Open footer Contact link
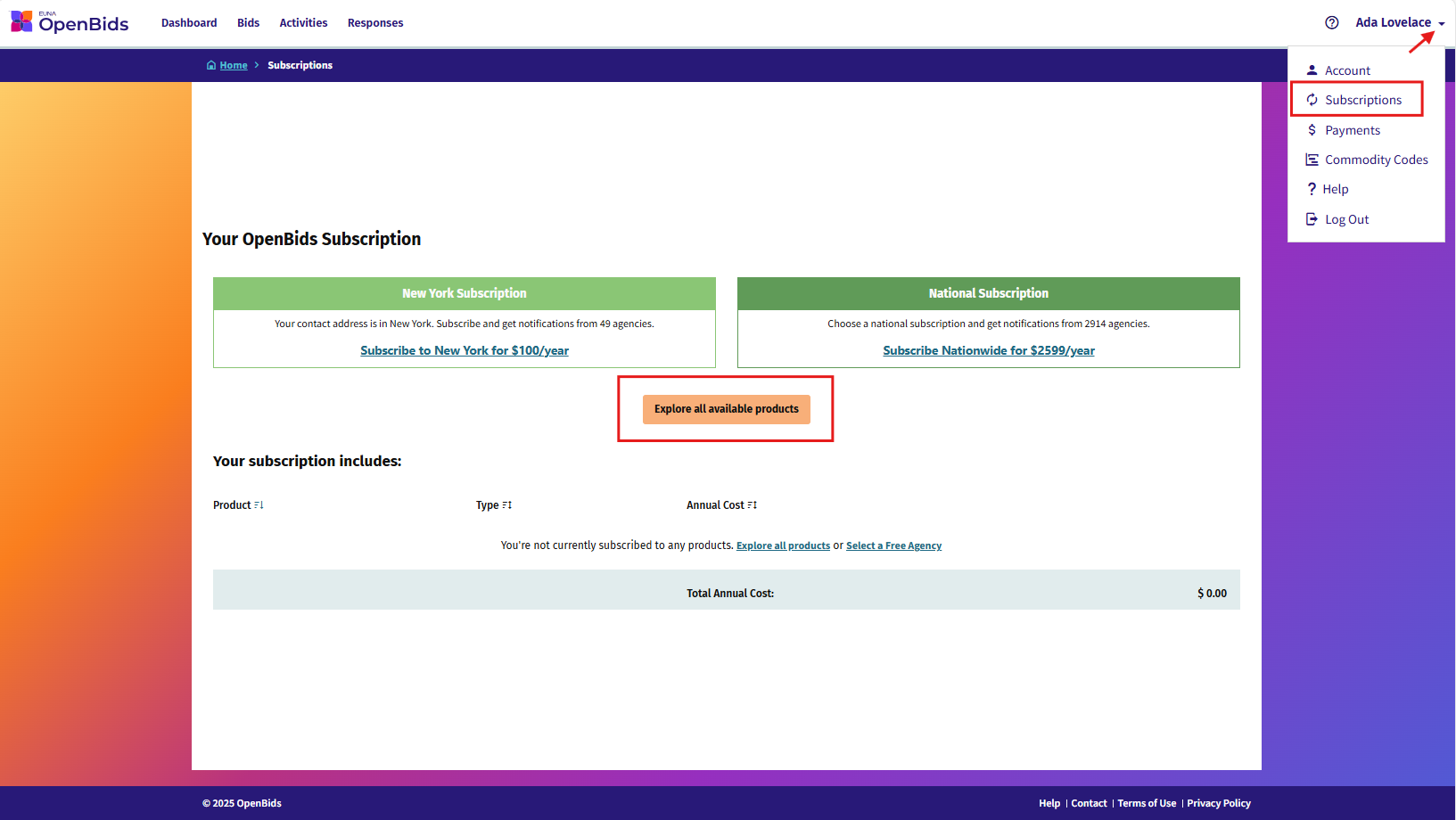The height and width of the screenshot is (820, 1456). [1089, 803]
